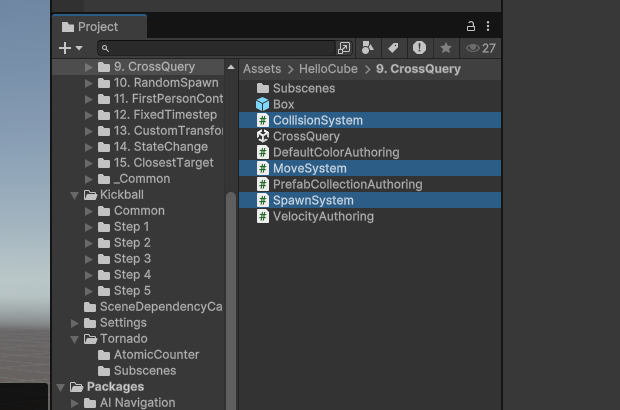Select PrefabCollectionAuthoring script icon
Viewport: 620px width, 410px height.
point(263,184)
